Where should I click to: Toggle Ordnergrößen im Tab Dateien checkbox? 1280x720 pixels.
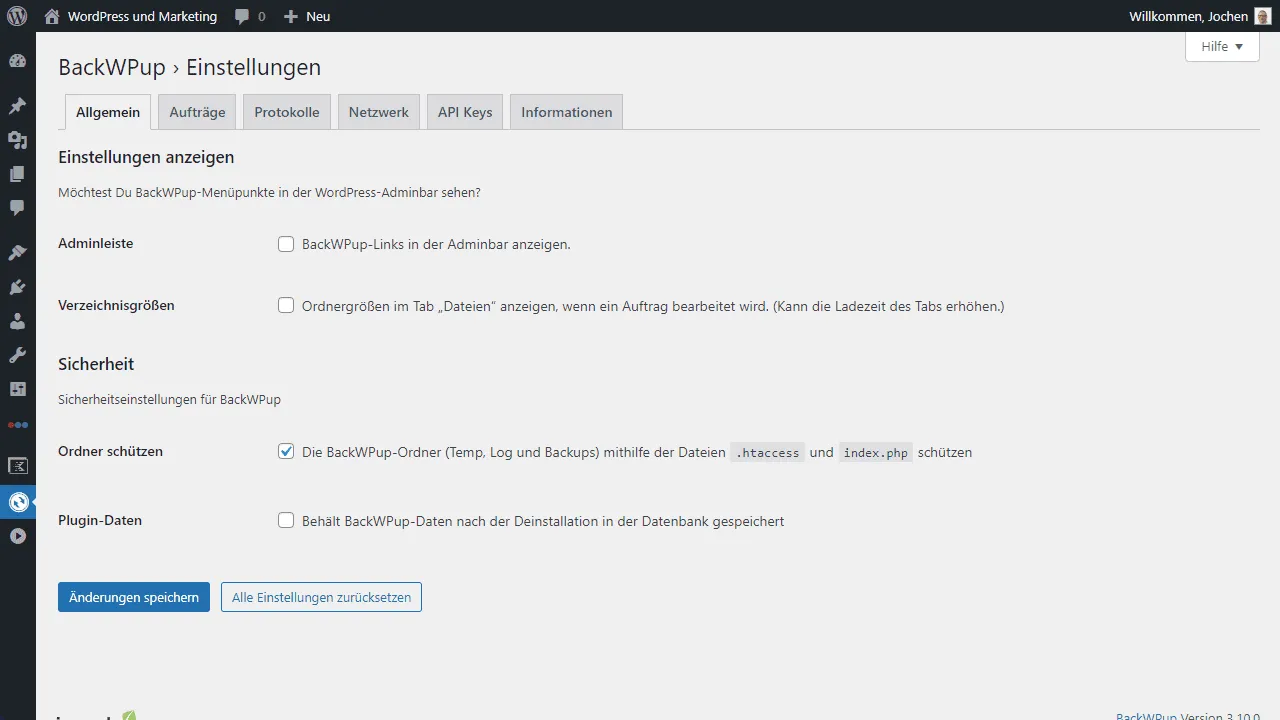(286, 306)
